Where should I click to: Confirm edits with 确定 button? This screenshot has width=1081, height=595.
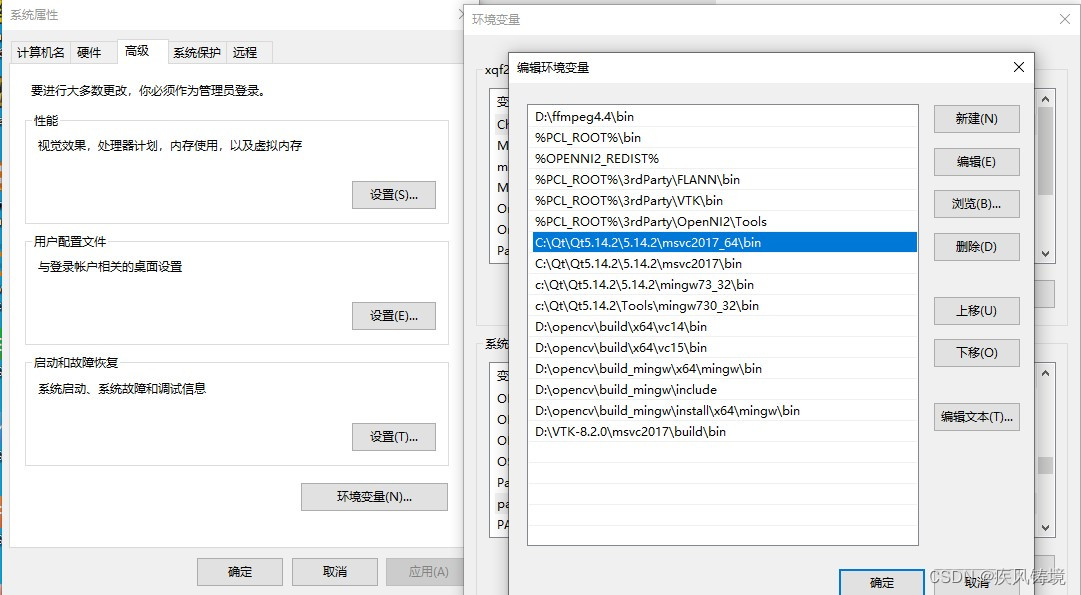point(881,582)
